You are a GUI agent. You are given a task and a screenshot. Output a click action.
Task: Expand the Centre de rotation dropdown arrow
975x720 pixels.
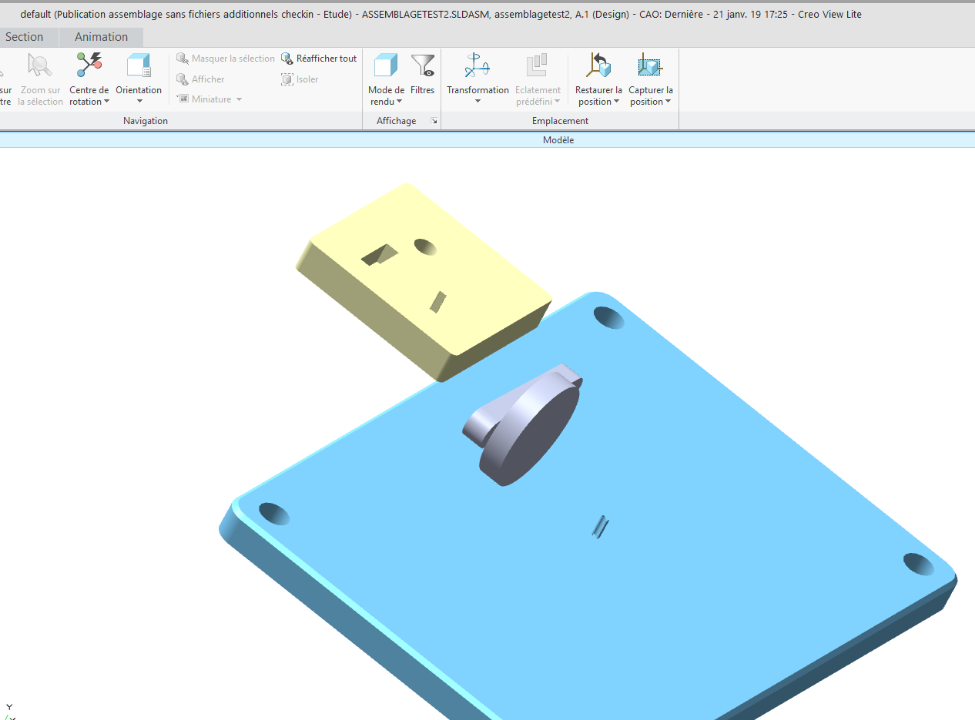(x=107, y=101)
